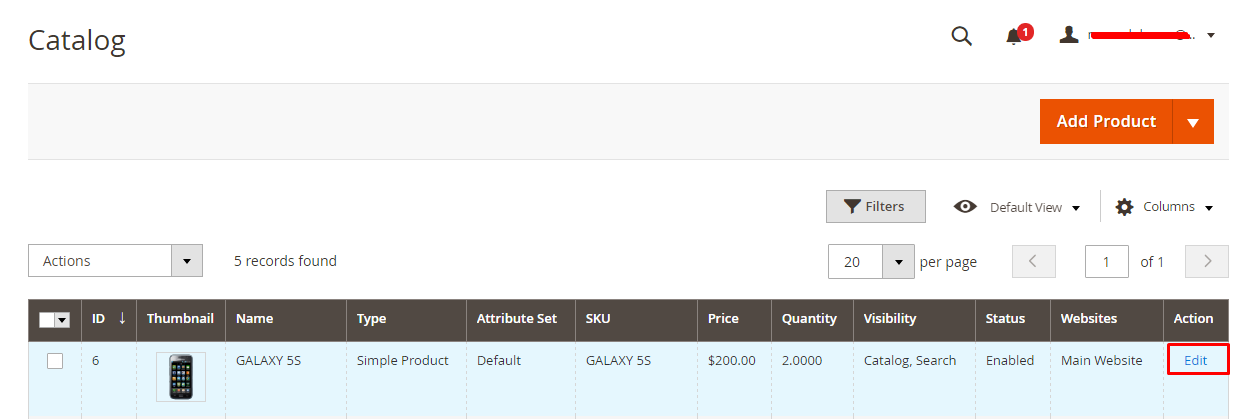Click the Add Product button
The image size is (1242, 419).
pos(1106,121)
